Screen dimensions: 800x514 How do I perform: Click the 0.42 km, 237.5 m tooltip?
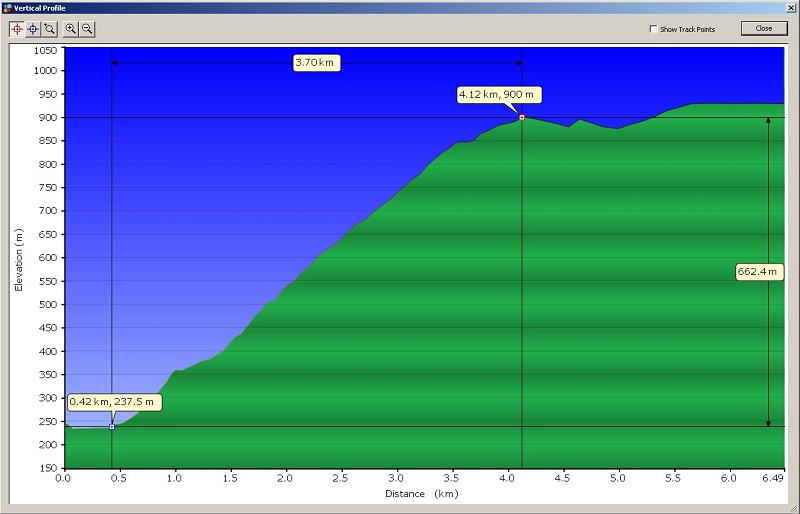pyautogui.click(x=113, y=402)
